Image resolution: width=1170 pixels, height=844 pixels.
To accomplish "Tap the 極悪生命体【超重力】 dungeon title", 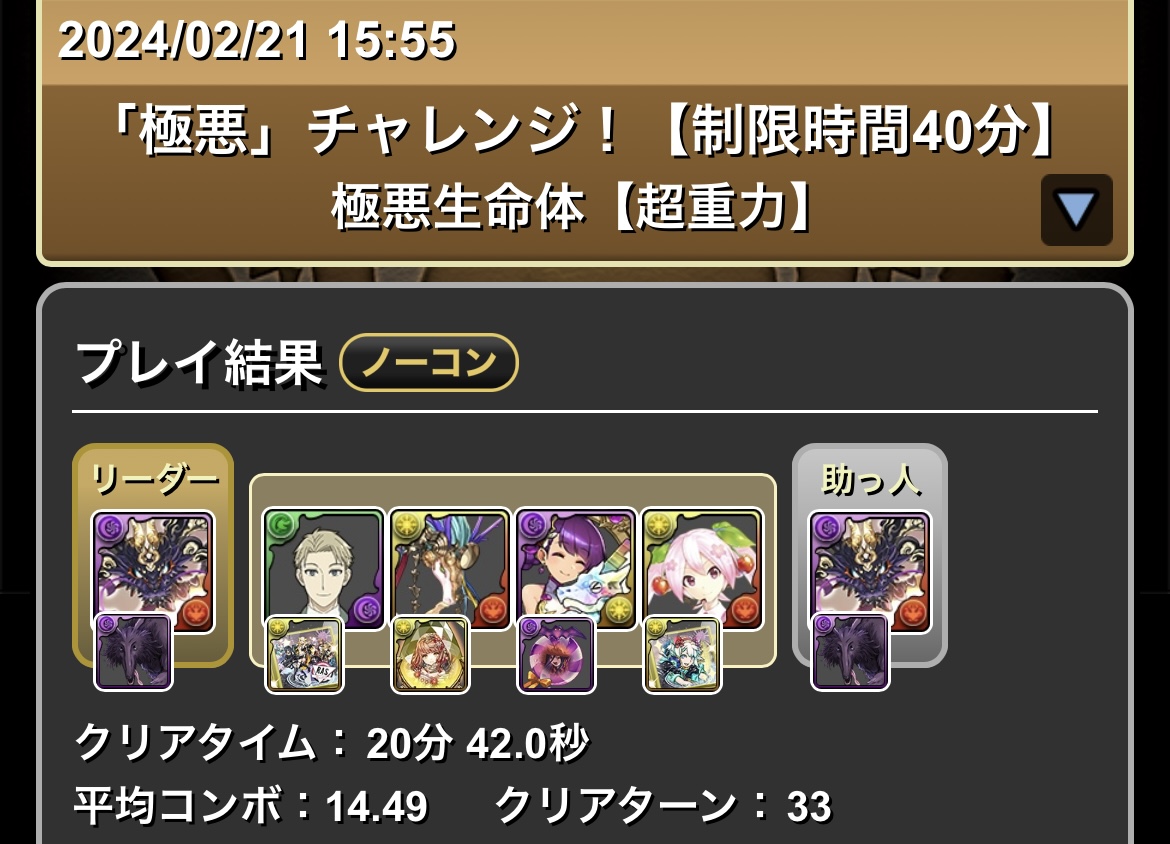I will pos(573,207).
